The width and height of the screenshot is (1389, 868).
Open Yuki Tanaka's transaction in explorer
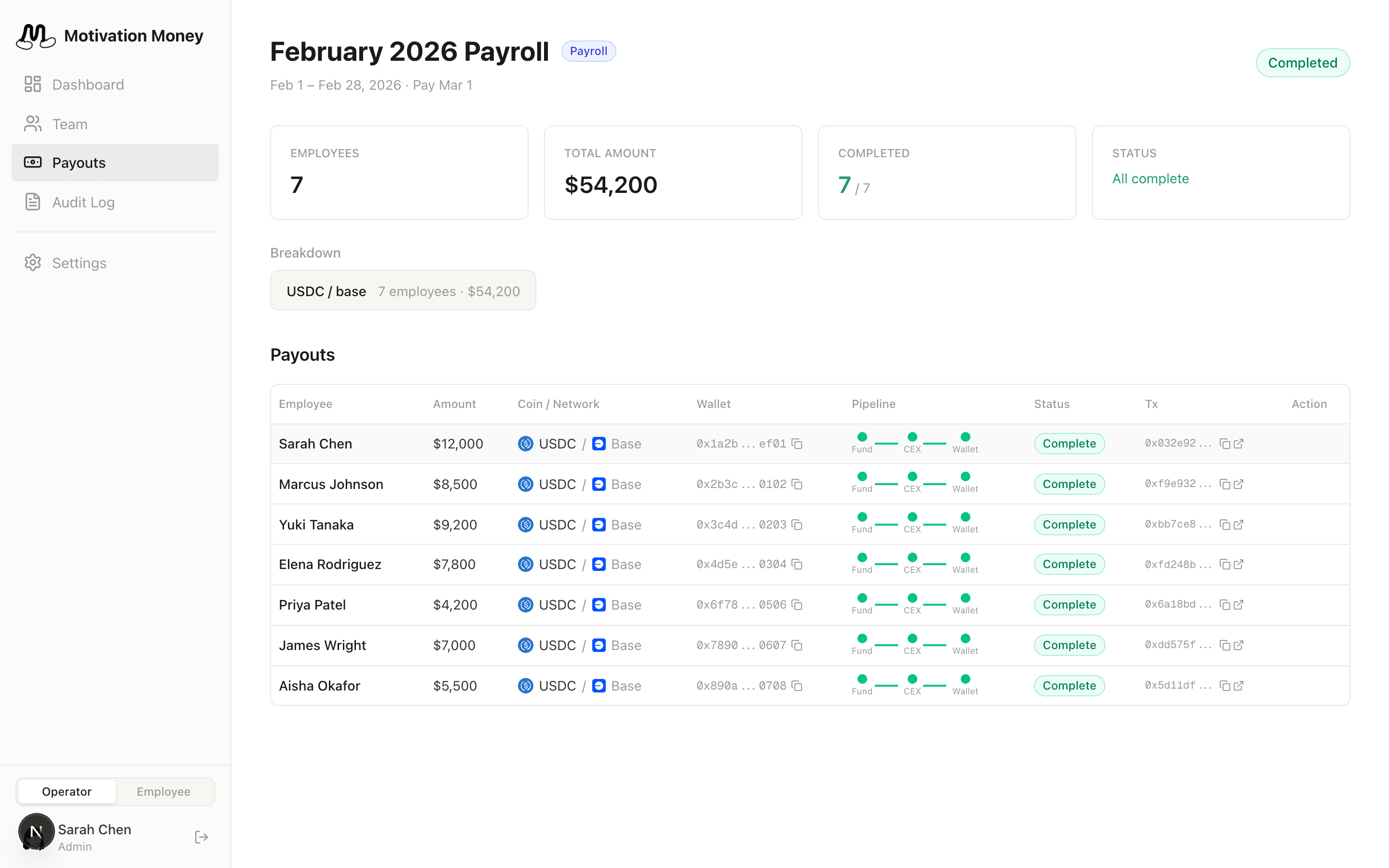(x=1239, y=525)
